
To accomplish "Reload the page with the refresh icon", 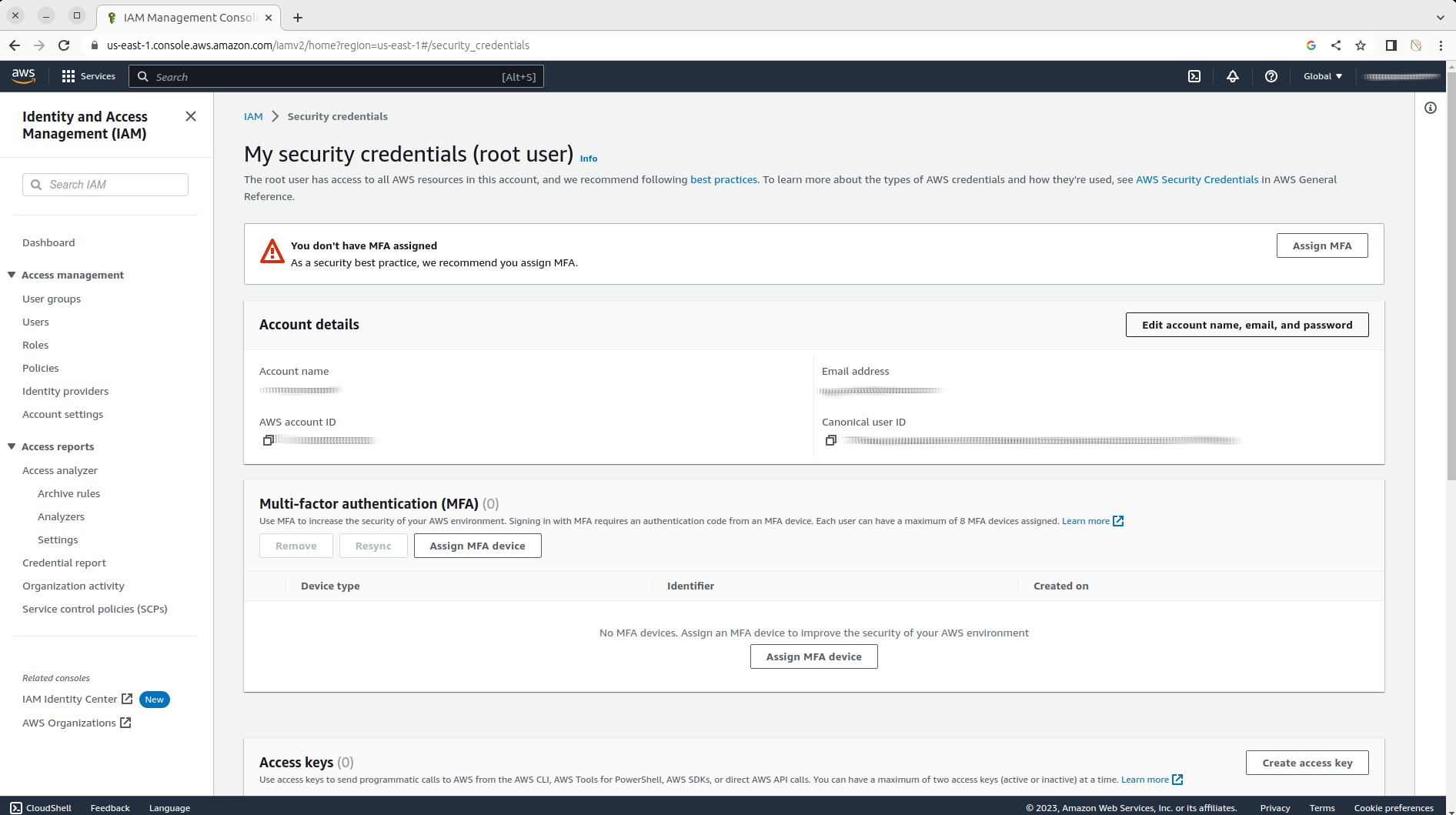I will click(64, 45).
